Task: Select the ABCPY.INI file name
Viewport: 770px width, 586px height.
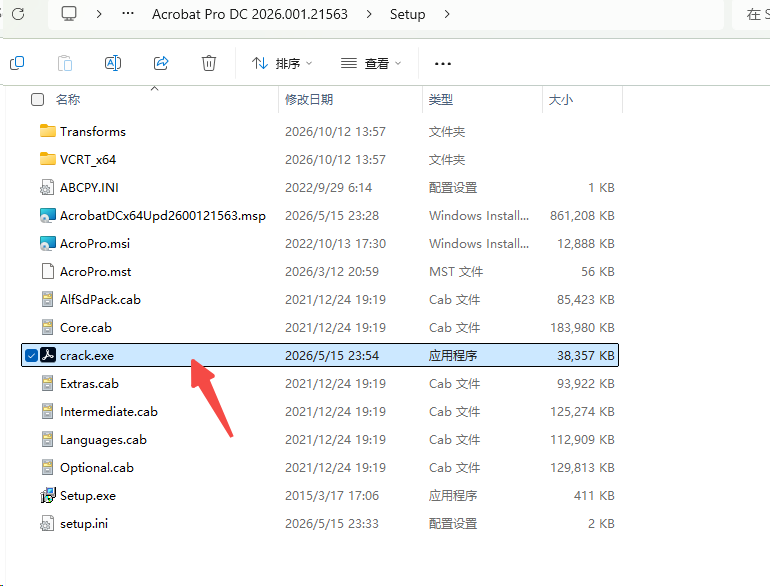Action: click(89, 188)
